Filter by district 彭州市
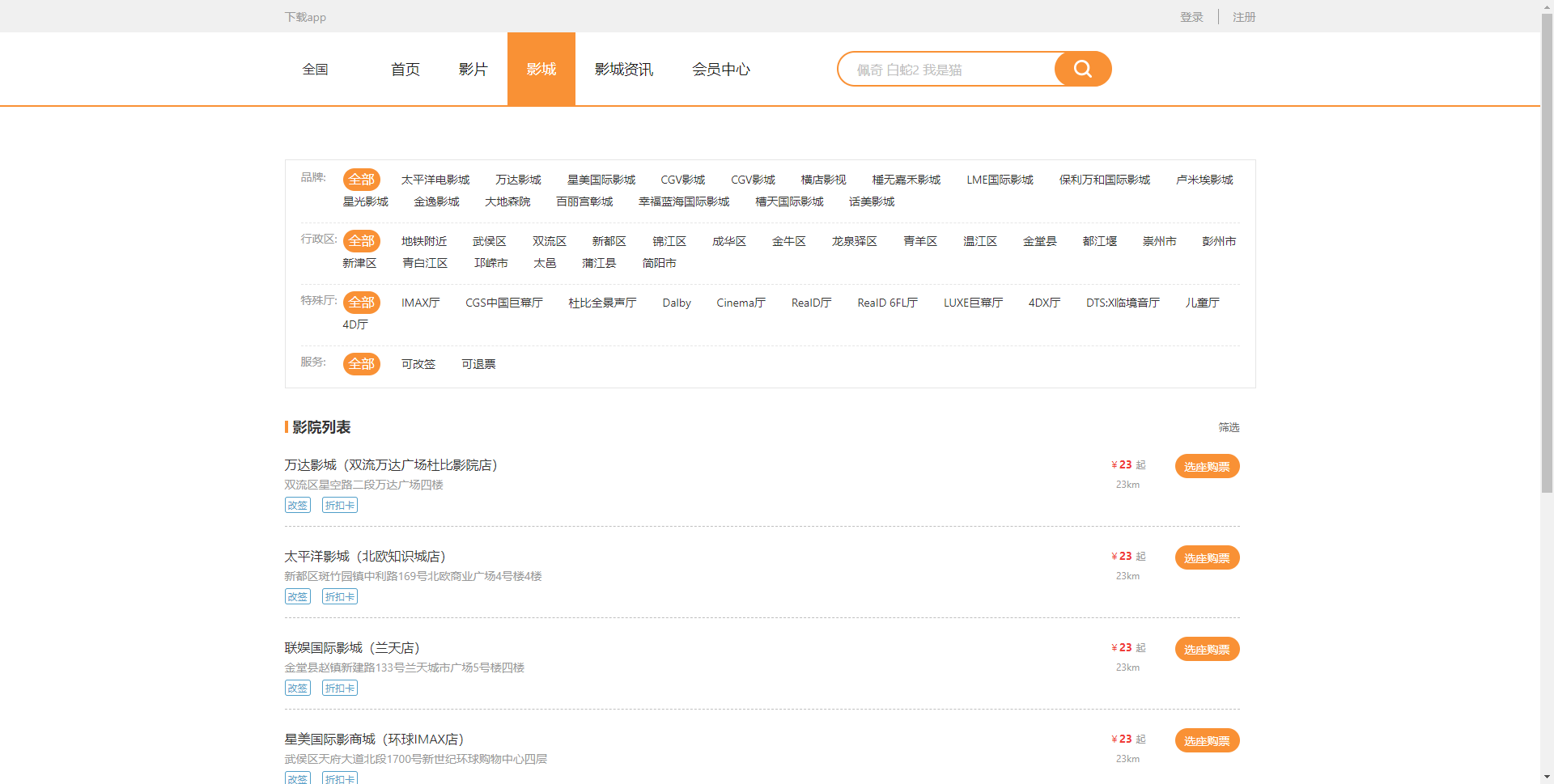 point(1219,241)
